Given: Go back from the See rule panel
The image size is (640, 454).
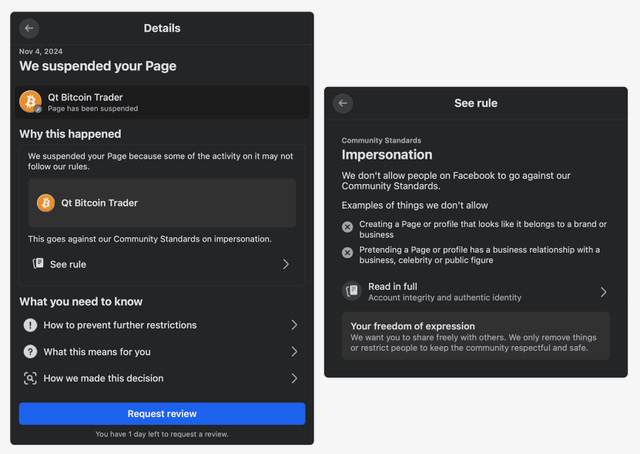Looking at the screenshot, I should (343, 103).
